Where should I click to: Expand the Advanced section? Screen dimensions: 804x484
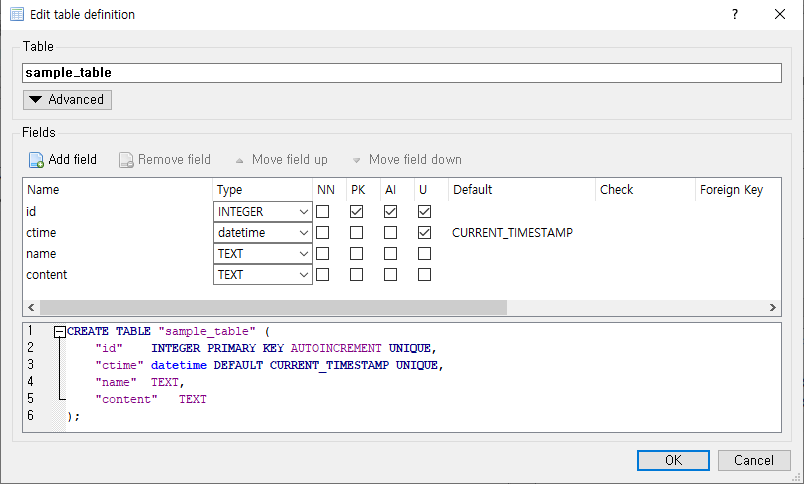67,99
